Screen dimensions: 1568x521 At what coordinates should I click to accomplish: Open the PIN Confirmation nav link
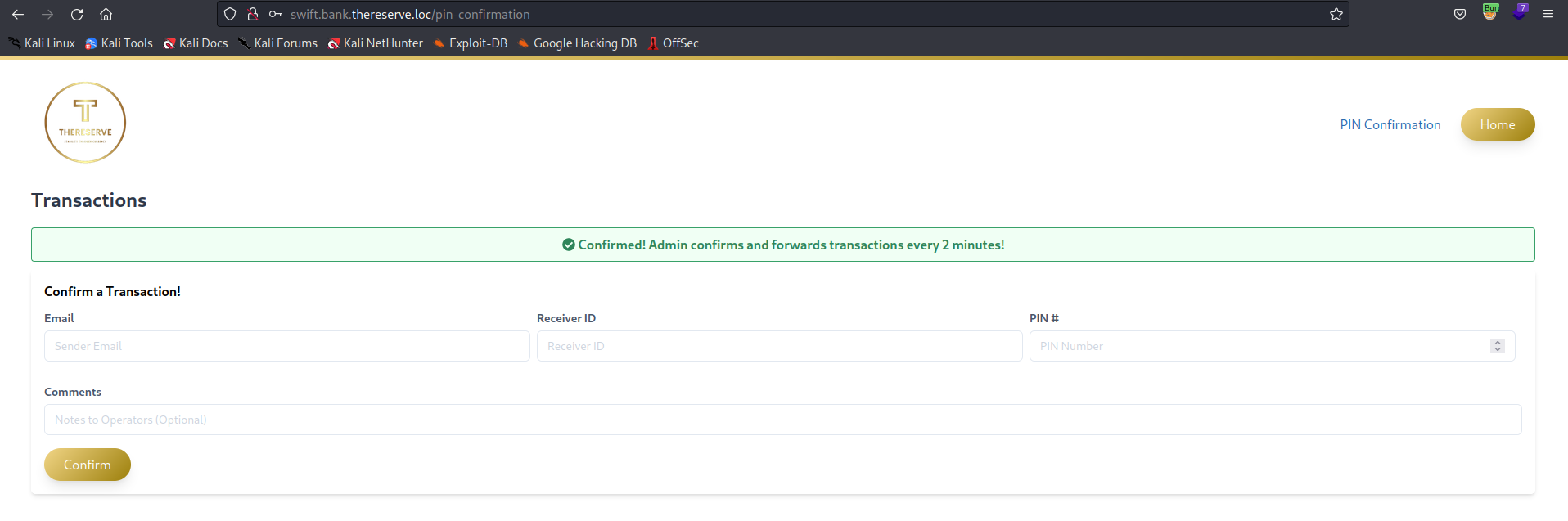[1390, 124]
